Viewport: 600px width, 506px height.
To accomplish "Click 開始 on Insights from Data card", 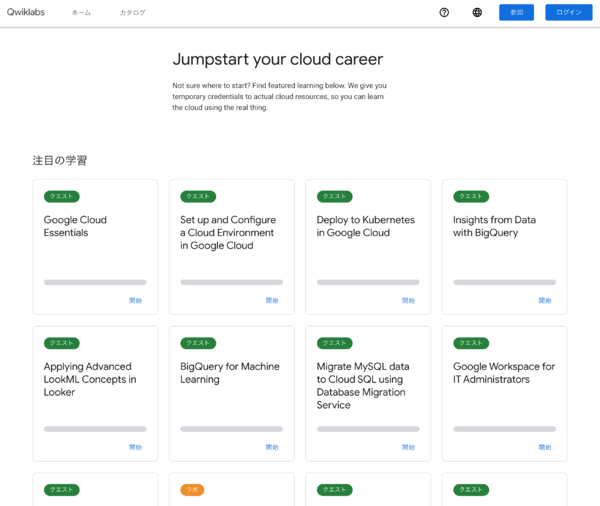I will 545,300.
